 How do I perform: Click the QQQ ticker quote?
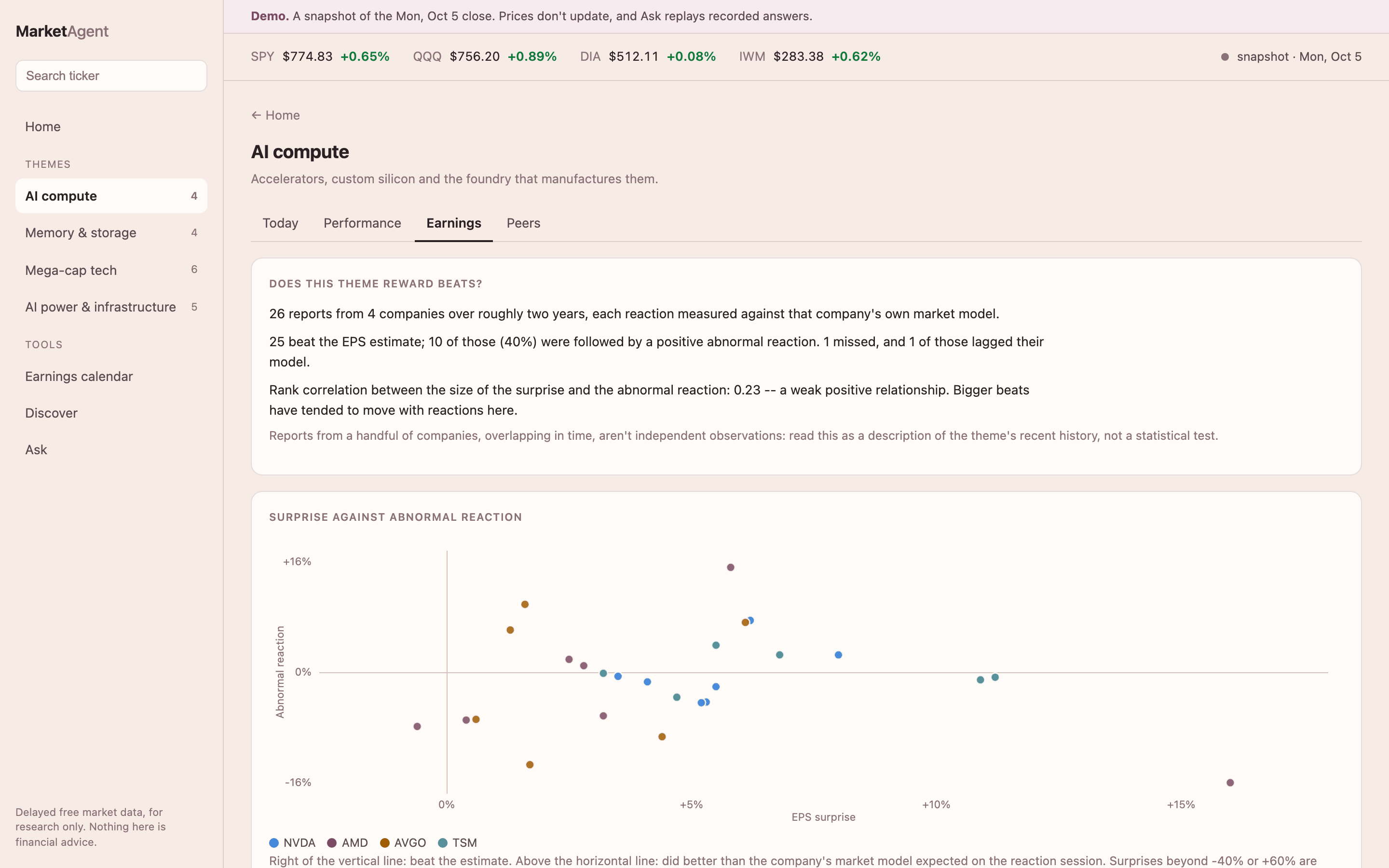(485, 57)
